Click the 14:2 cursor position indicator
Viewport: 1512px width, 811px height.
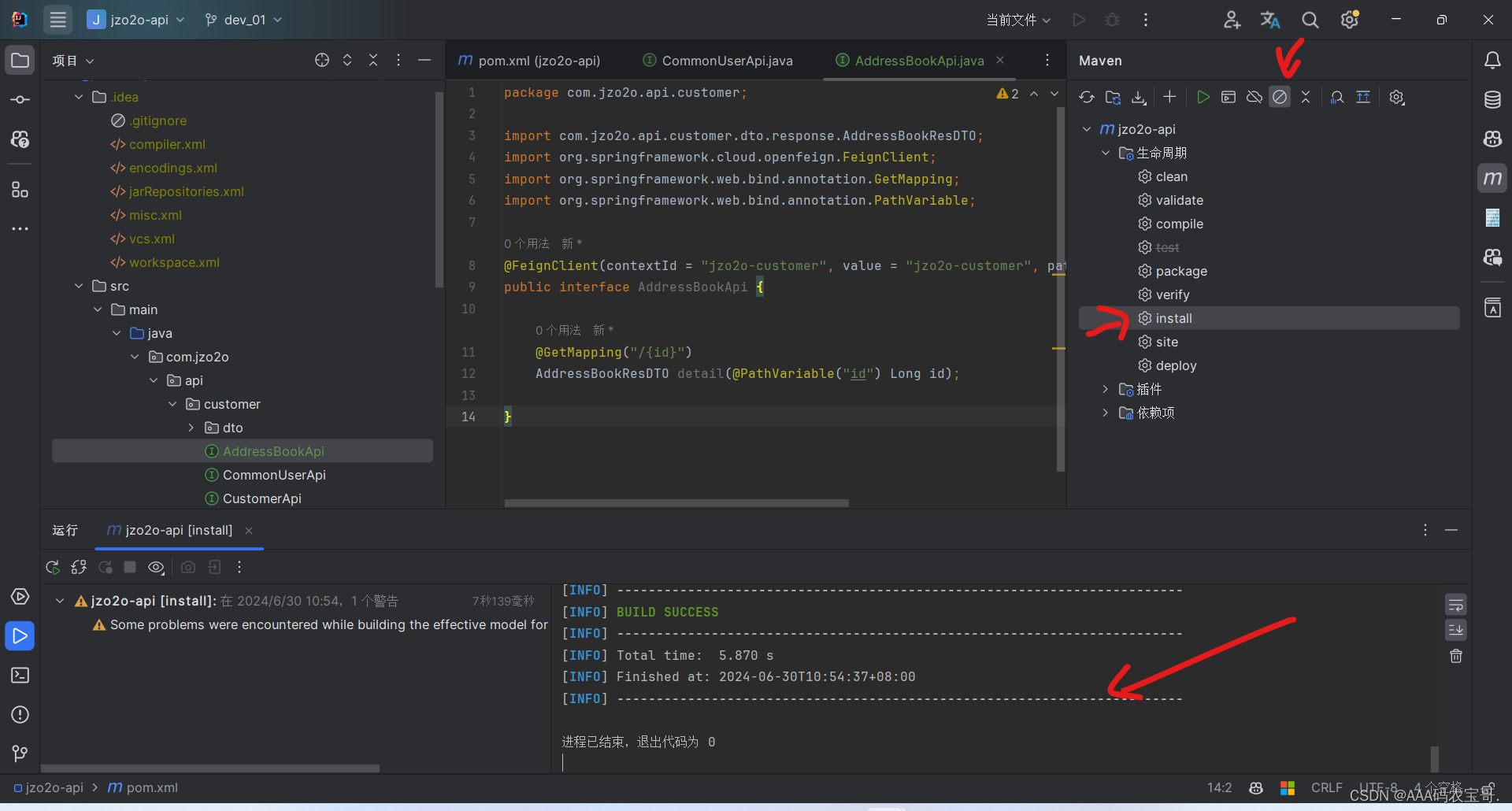pyautogui.click(x=1219, y=787)
